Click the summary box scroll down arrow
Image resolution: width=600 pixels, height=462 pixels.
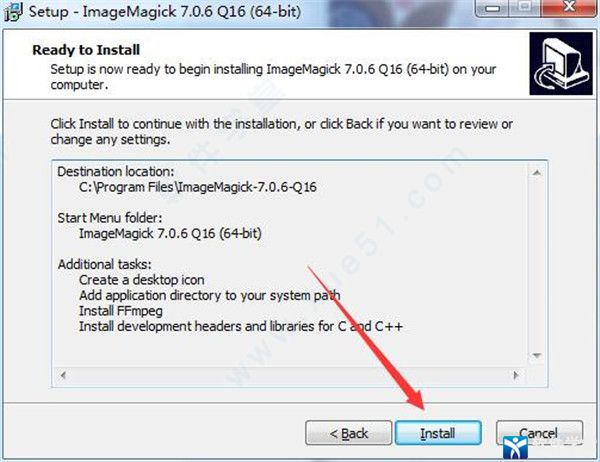click(536, 356)
